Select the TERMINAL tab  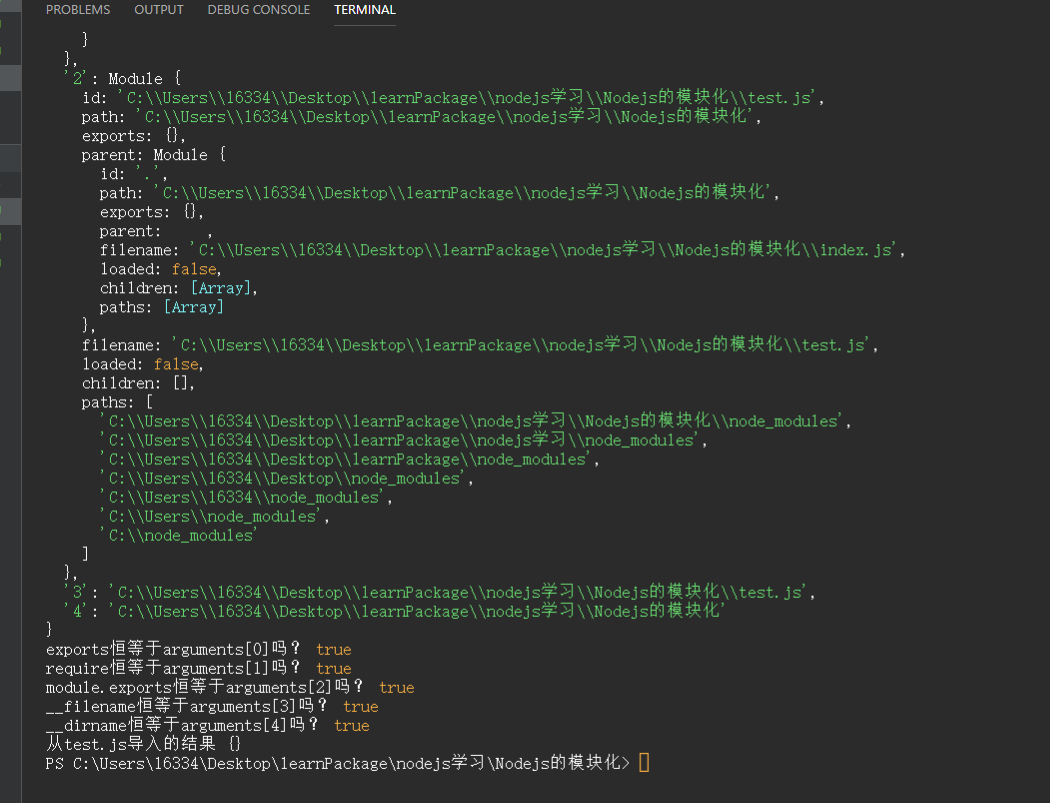point(365,10)
